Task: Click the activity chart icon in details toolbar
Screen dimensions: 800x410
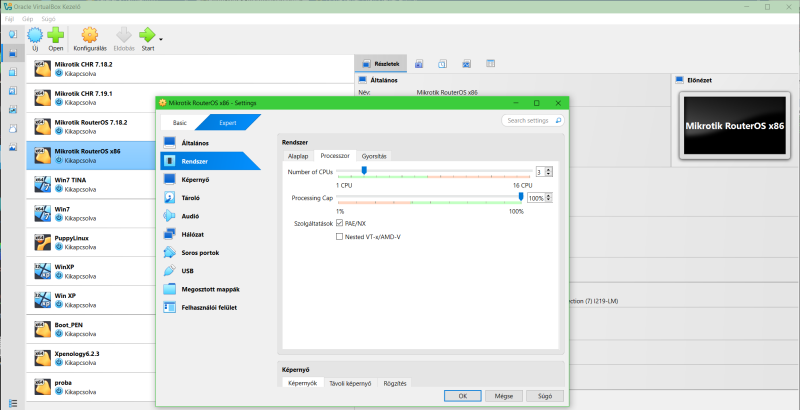Action: point(466,64)
